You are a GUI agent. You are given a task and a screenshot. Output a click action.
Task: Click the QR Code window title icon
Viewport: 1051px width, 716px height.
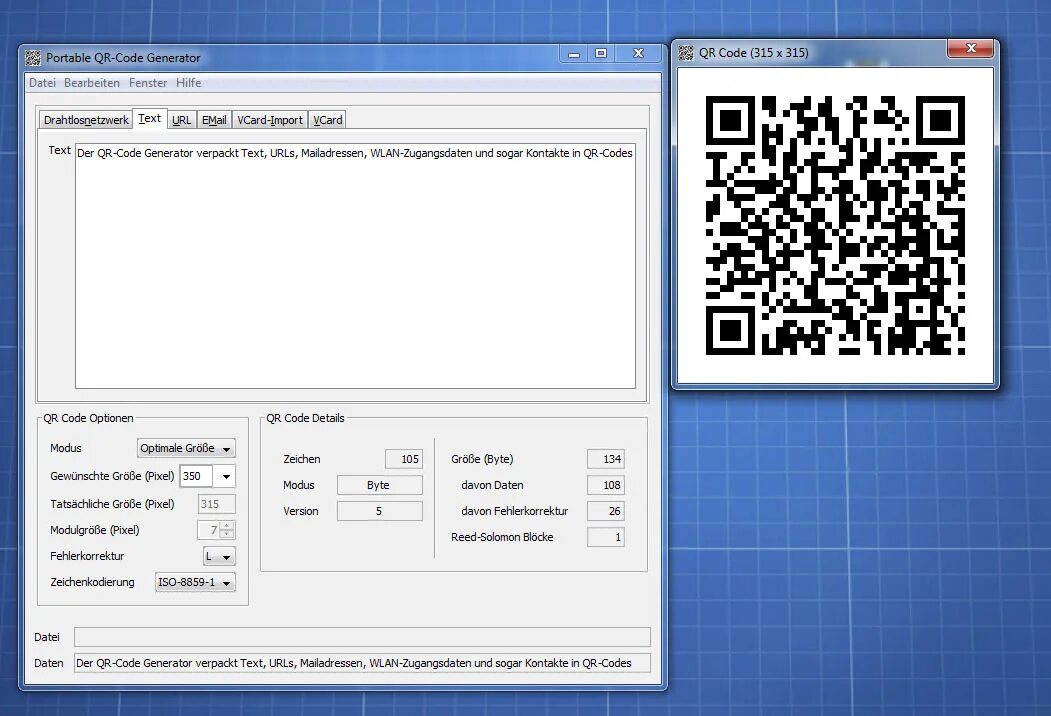point(686,53)
